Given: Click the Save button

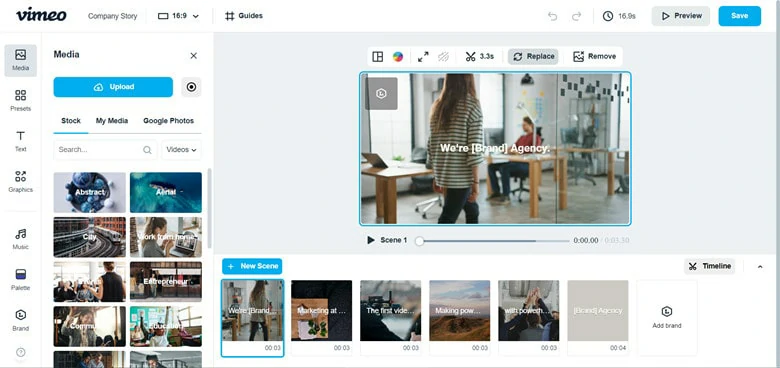Looking at the screenshot, I should click(x=740, y=16).
